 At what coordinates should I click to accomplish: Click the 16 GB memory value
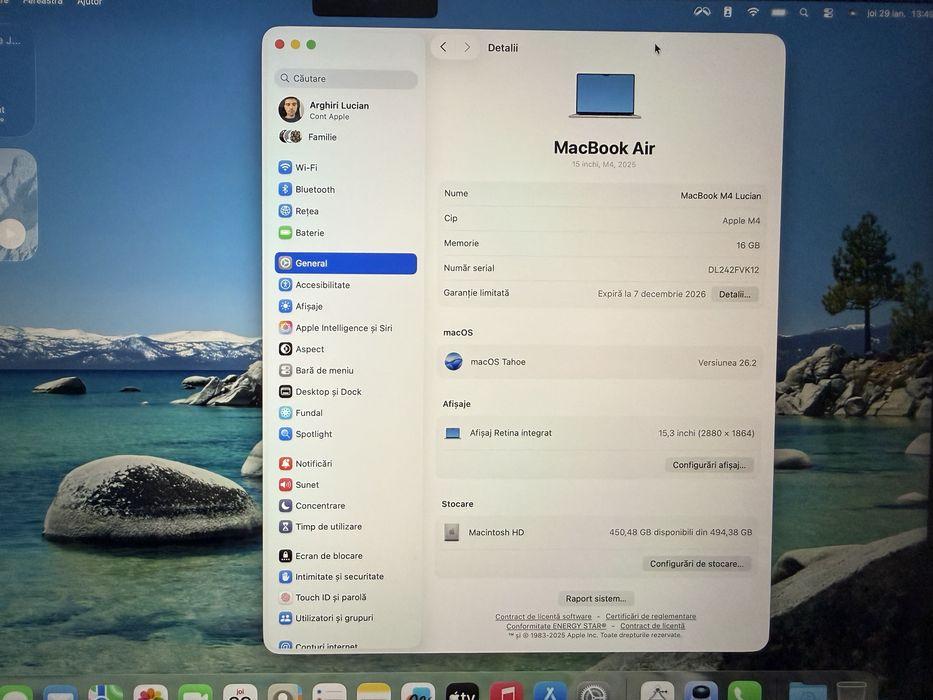coord(748,245)
